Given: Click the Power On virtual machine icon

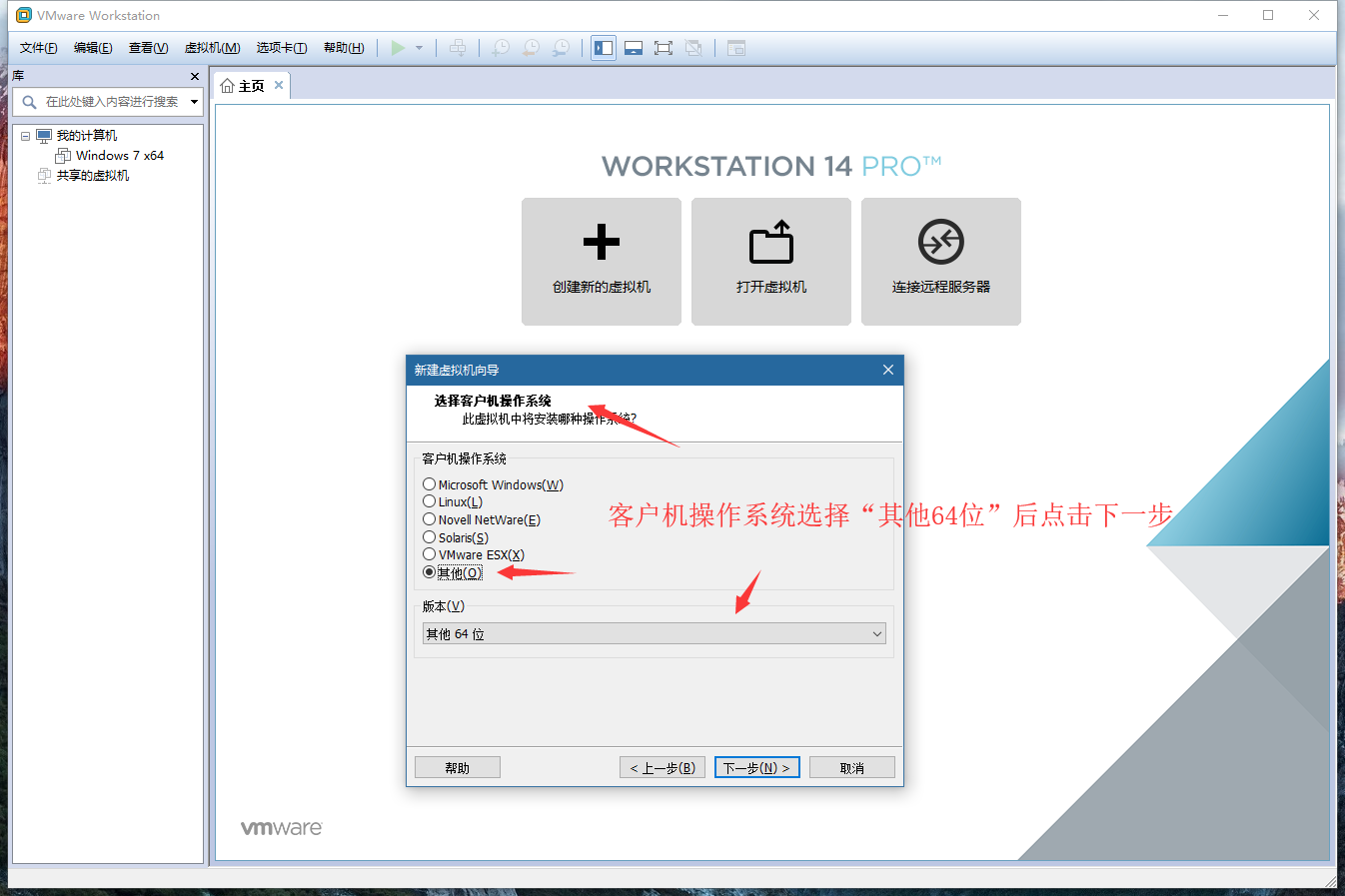Looking at the screenshot, I should pos(399,47).
